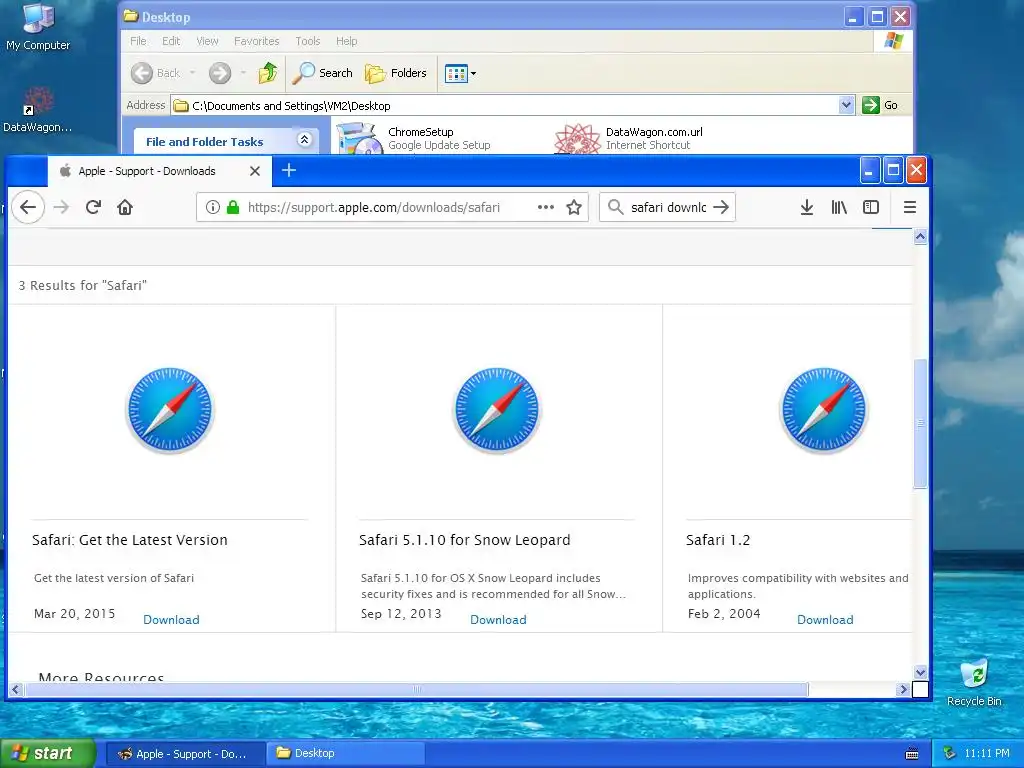This screenshot has height=768, width=1024.
Task: Click Forward button in Desktop explorer window
Action: pyautogui.click(x=220, y=73)
